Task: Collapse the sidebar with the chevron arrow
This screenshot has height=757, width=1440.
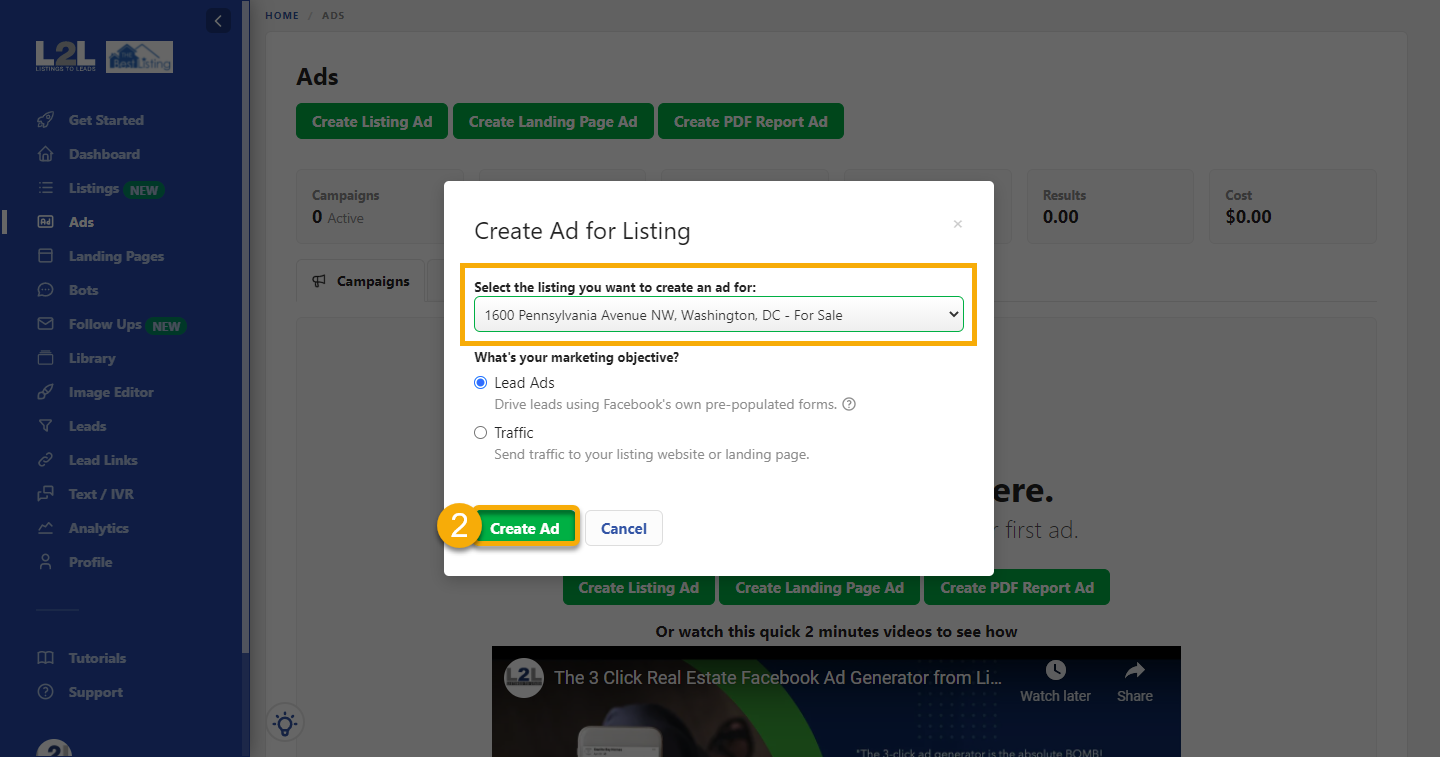Action: pos(218,20)
